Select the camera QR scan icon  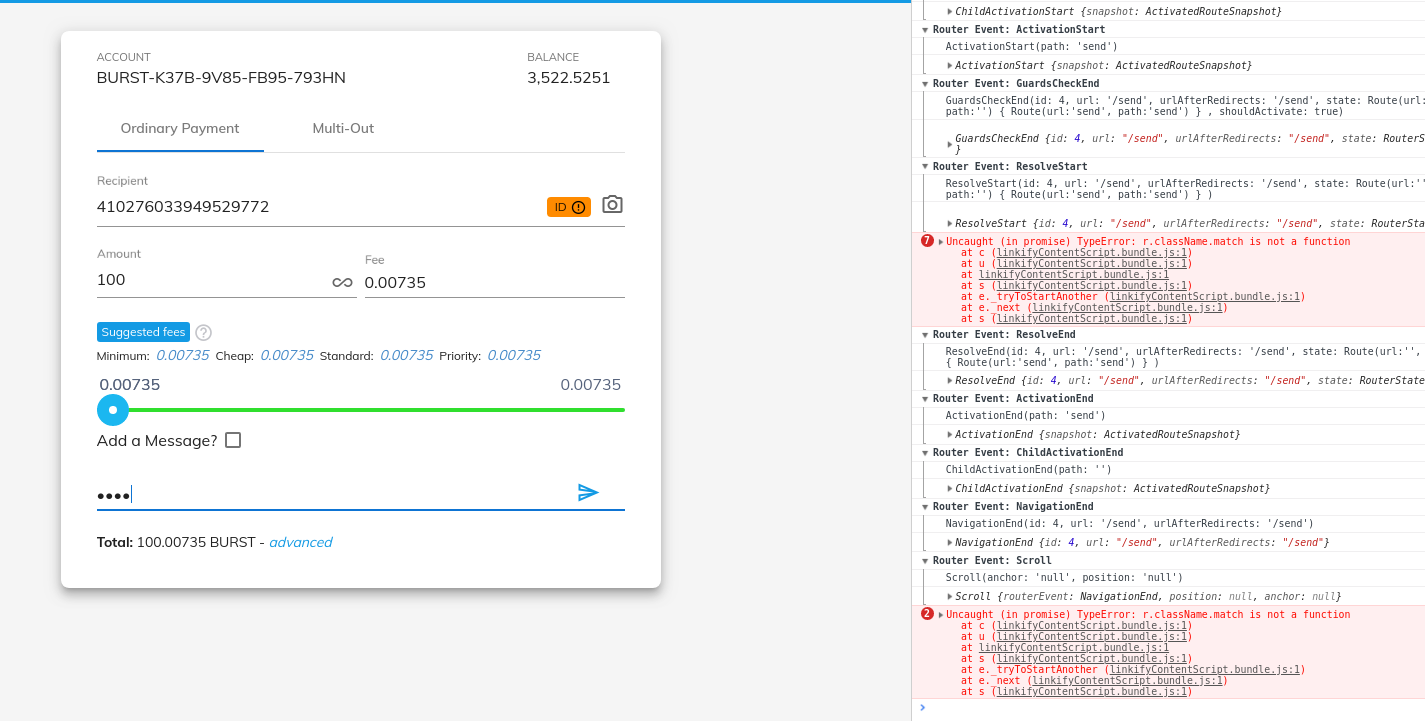(611, 205)
